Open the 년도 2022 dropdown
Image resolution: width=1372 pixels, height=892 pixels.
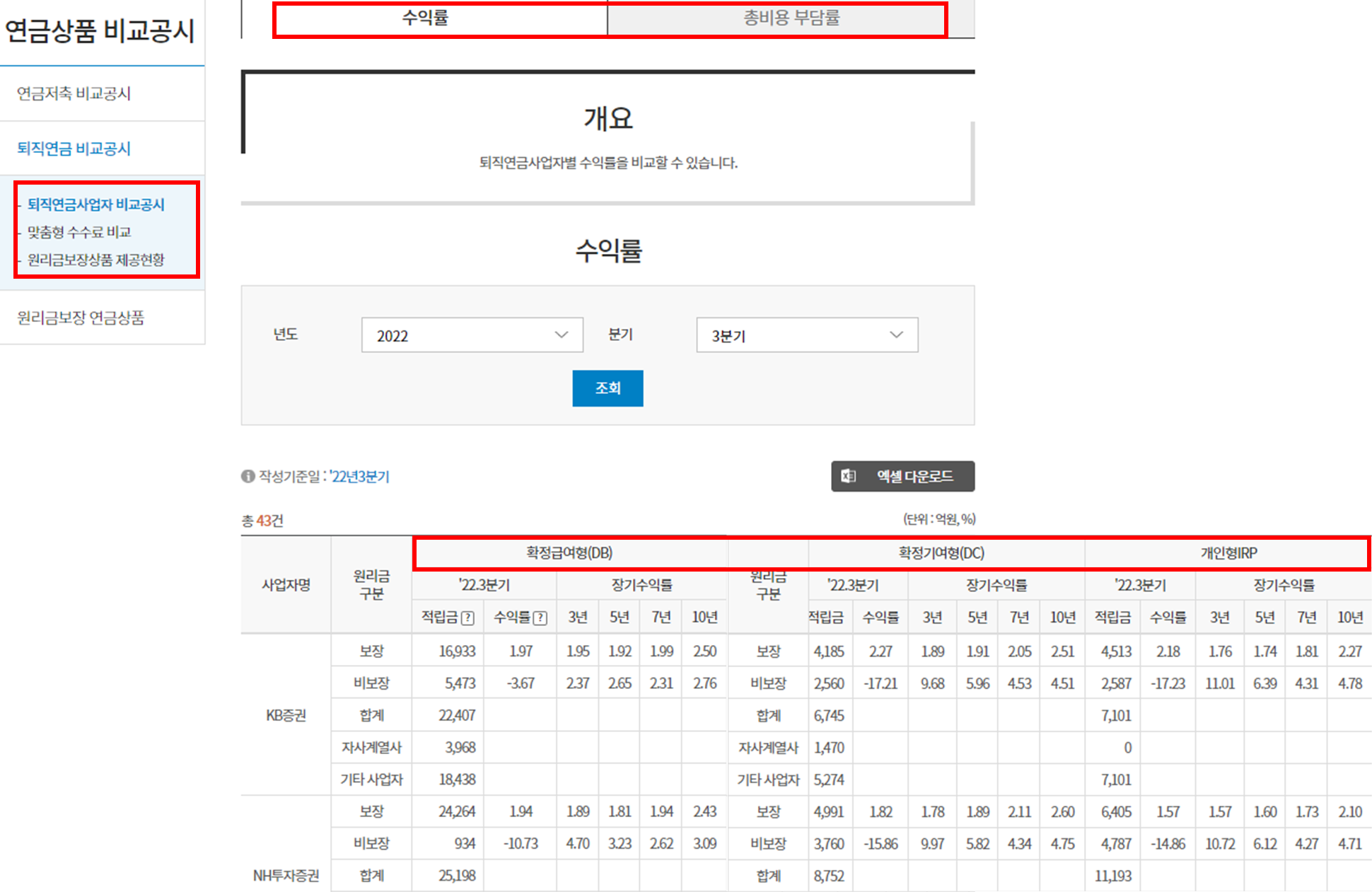click(x=472, y=335)
